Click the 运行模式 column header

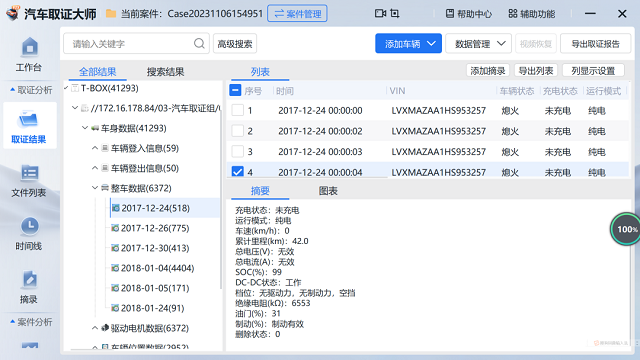pyautogui.click(x=603, y=91)
